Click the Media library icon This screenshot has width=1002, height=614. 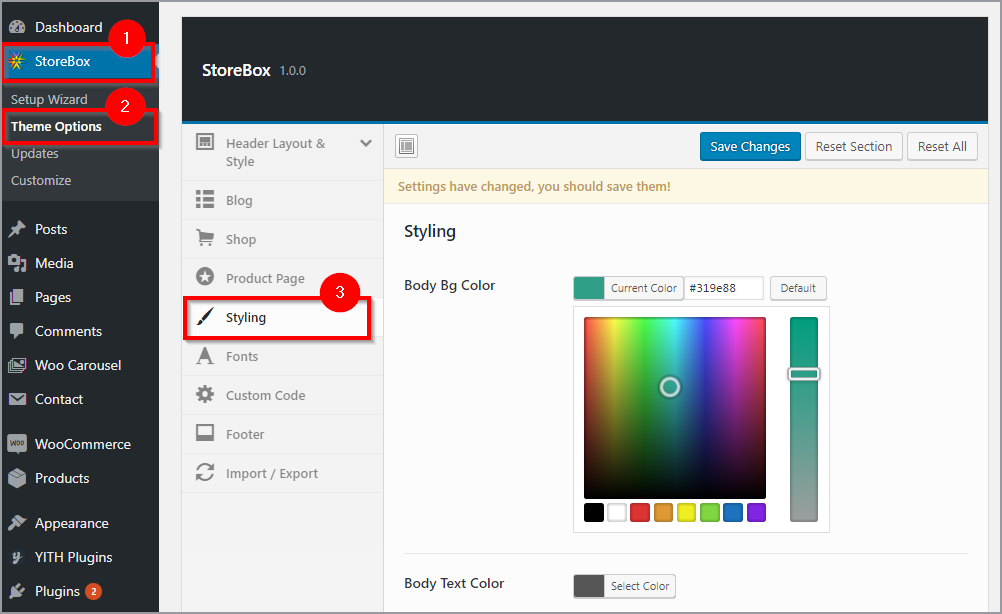coord(17,263)
